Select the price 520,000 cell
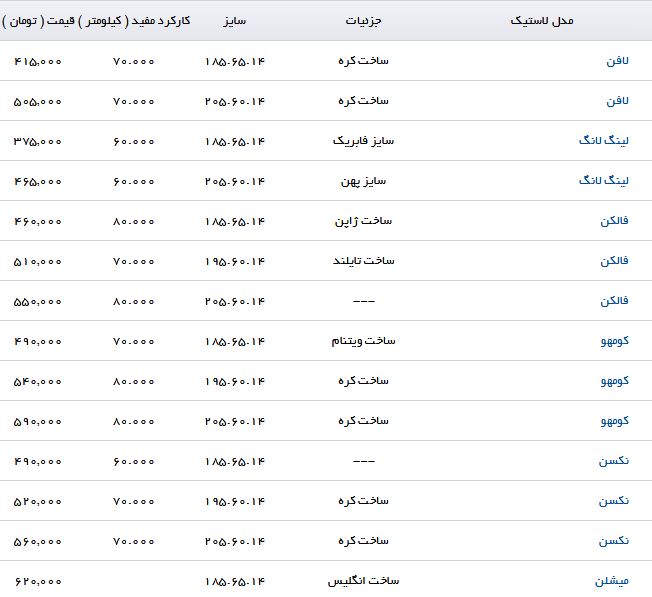 click(37, 501)
